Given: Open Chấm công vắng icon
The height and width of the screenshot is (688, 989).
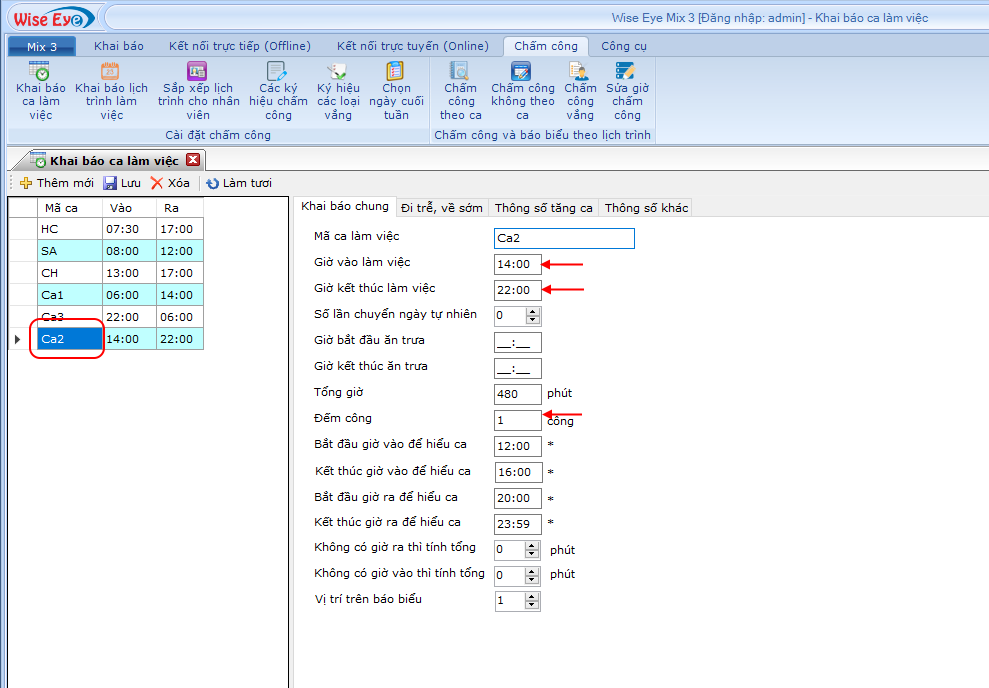Looking at the screenshot, I should [x=580, y=89].
